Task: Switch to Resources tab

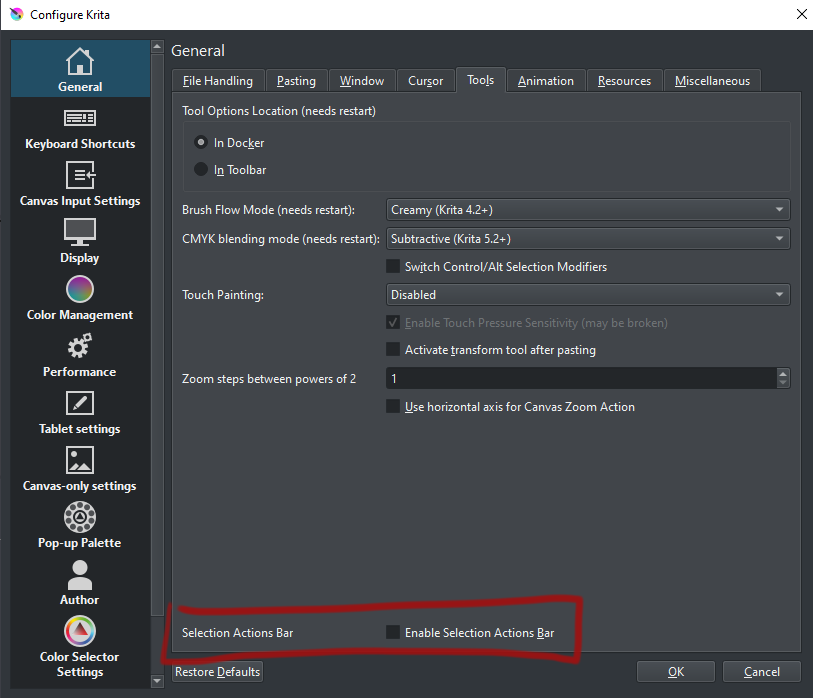Action: (624, 81)
